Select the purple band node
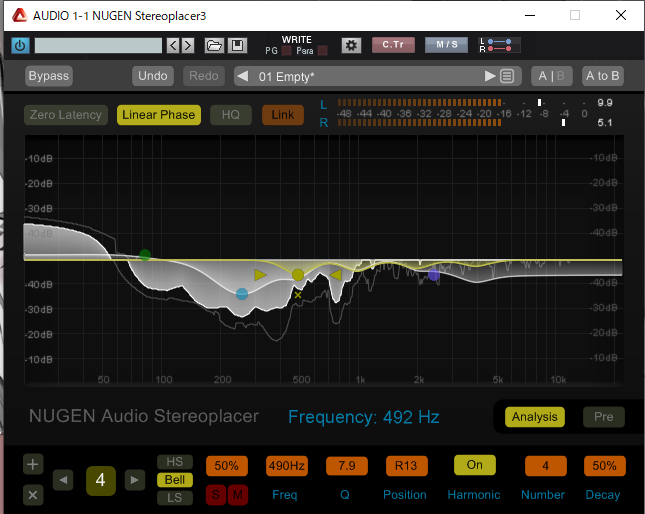Screen dimensions: 645x514 (434, 275)
